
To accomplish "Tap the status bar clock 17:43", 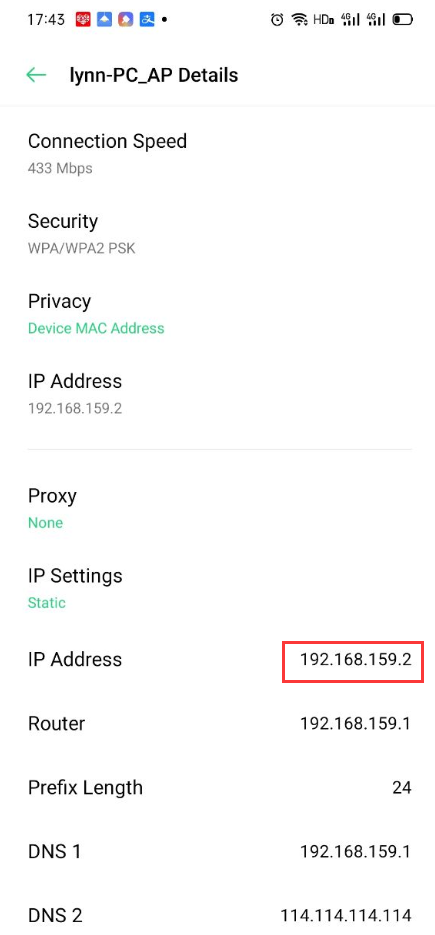I will coord(46,20).
